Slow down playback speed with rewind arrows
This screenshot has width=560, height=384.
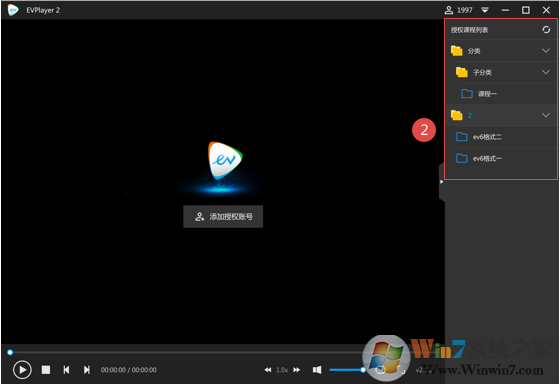(268, 370)
